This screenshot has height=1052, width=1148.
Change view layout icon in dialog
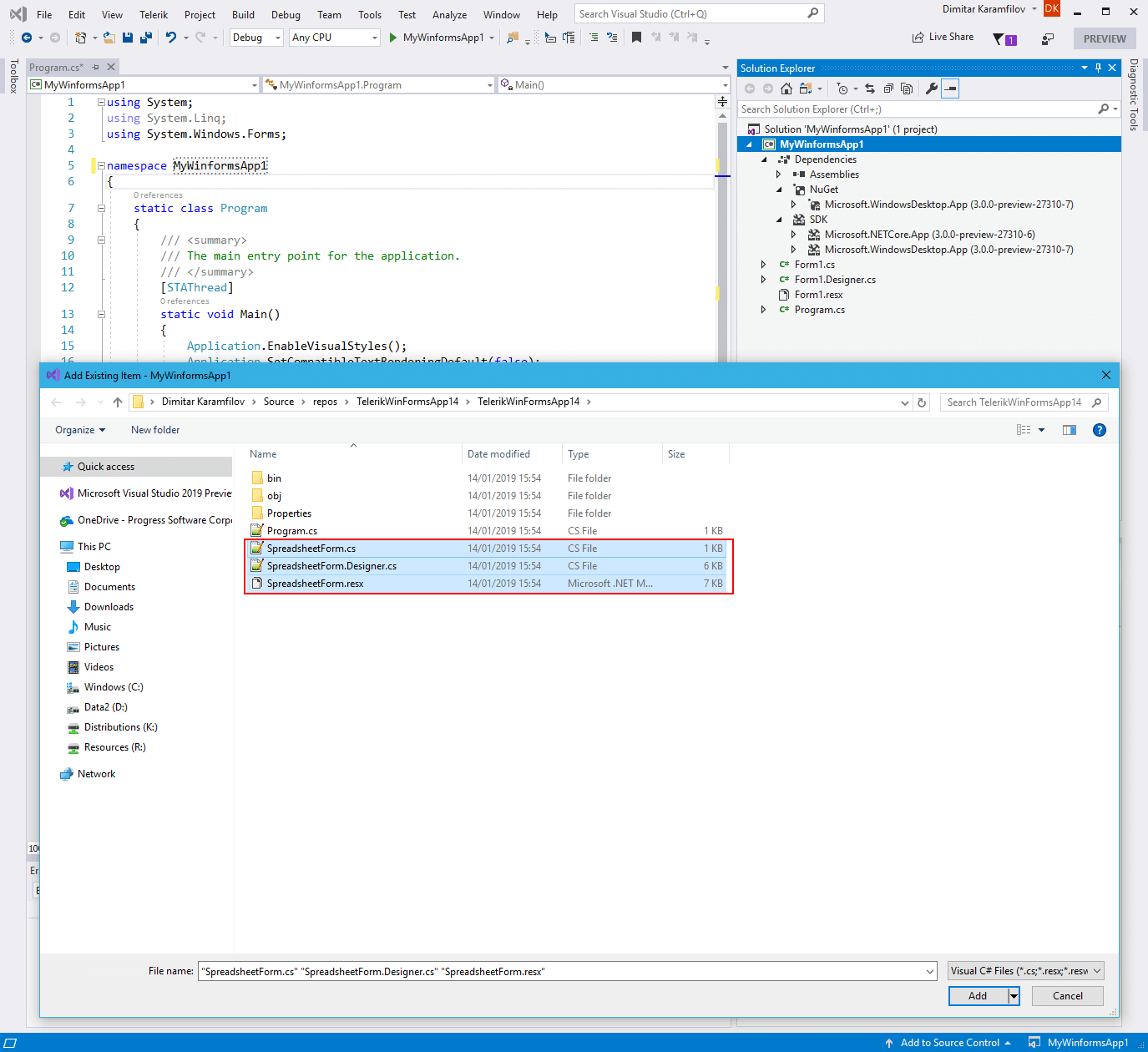[1024, 430]
